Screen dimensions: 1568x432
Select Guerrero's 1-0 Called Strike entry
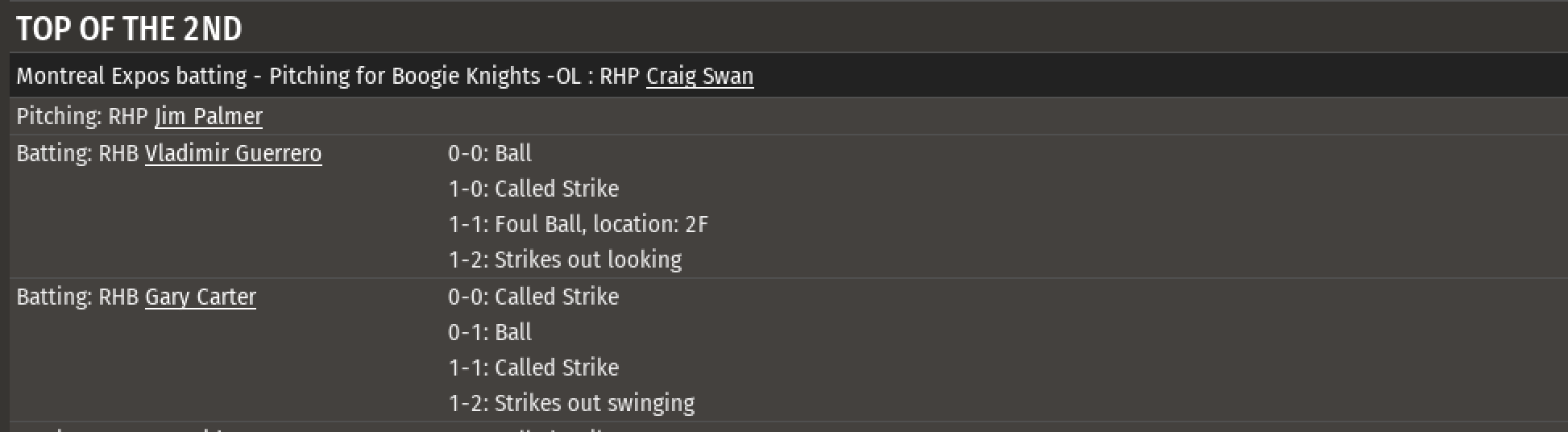[x=533, y=189]
